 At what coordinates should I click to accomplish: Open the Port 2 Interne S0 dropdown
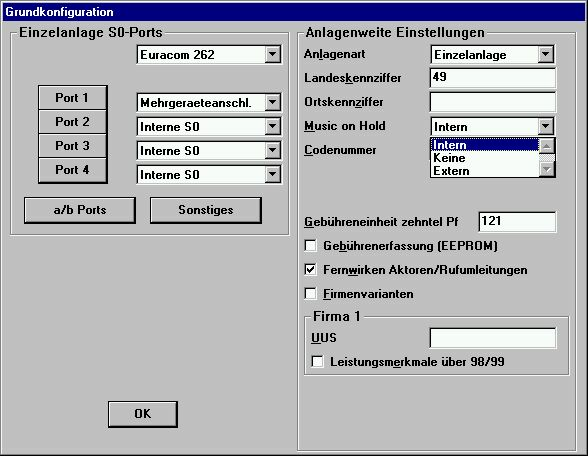(x=273, y=126)
